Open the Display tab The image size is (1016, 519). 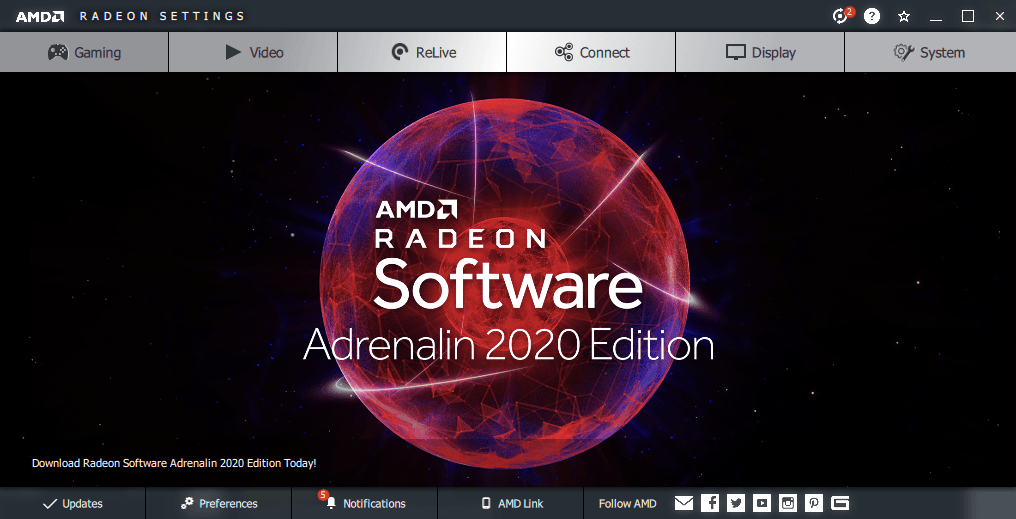coord(760,52)
